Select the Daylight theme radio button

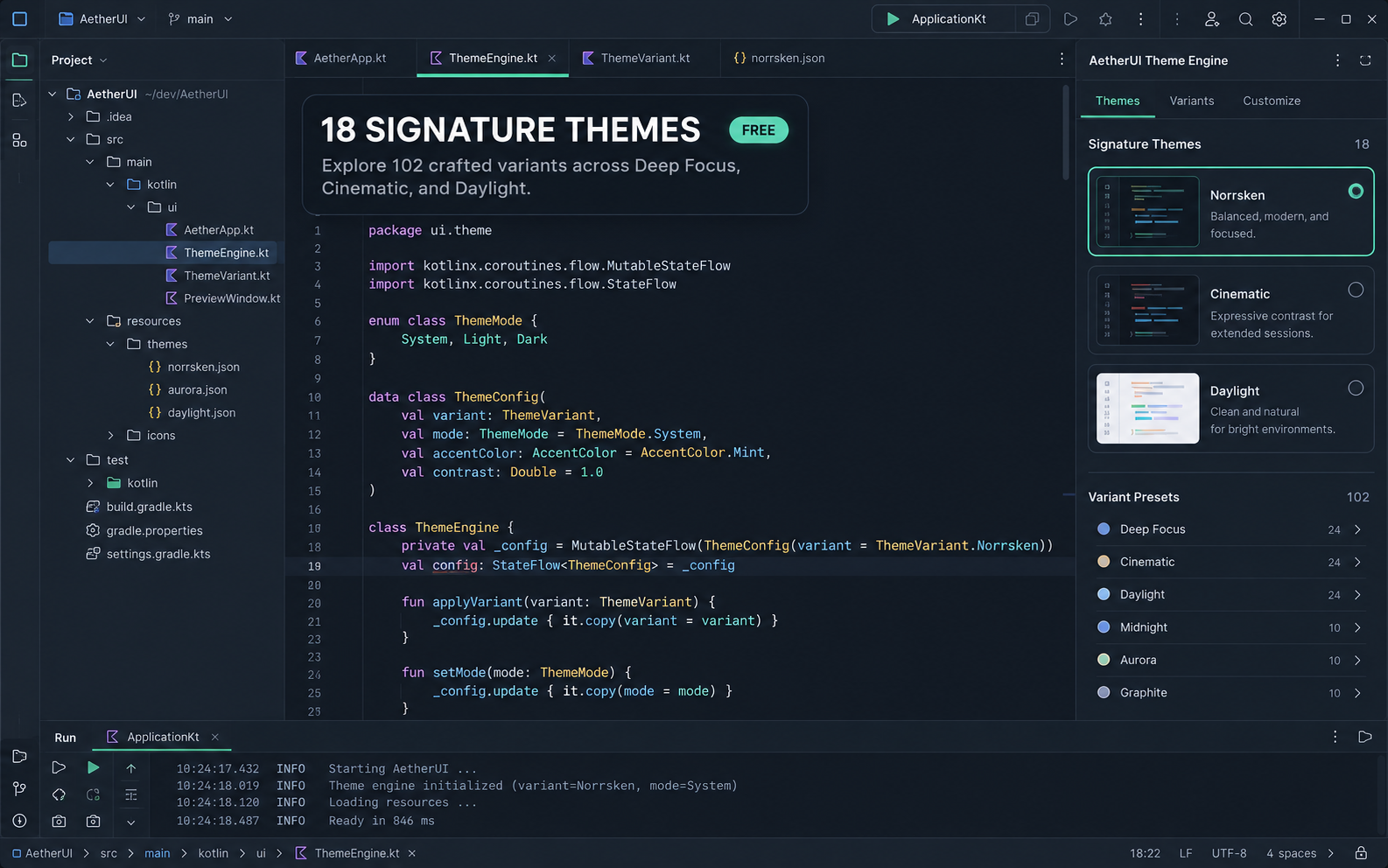[x=1356, y=388]
